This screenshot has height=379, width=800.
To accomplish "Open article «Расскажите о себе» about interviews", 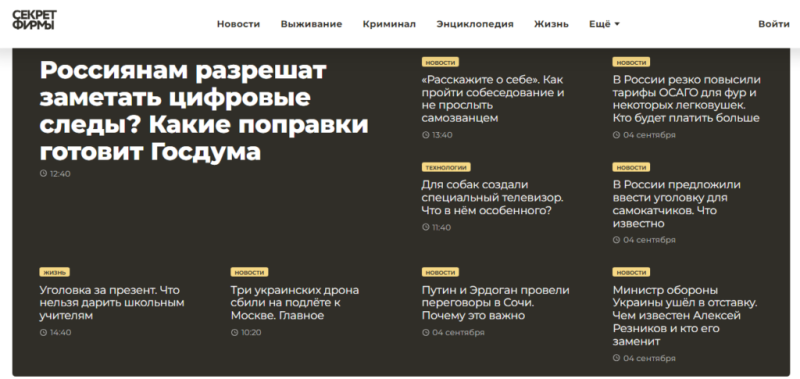I will pyautogui.click(x=493, y=99).
